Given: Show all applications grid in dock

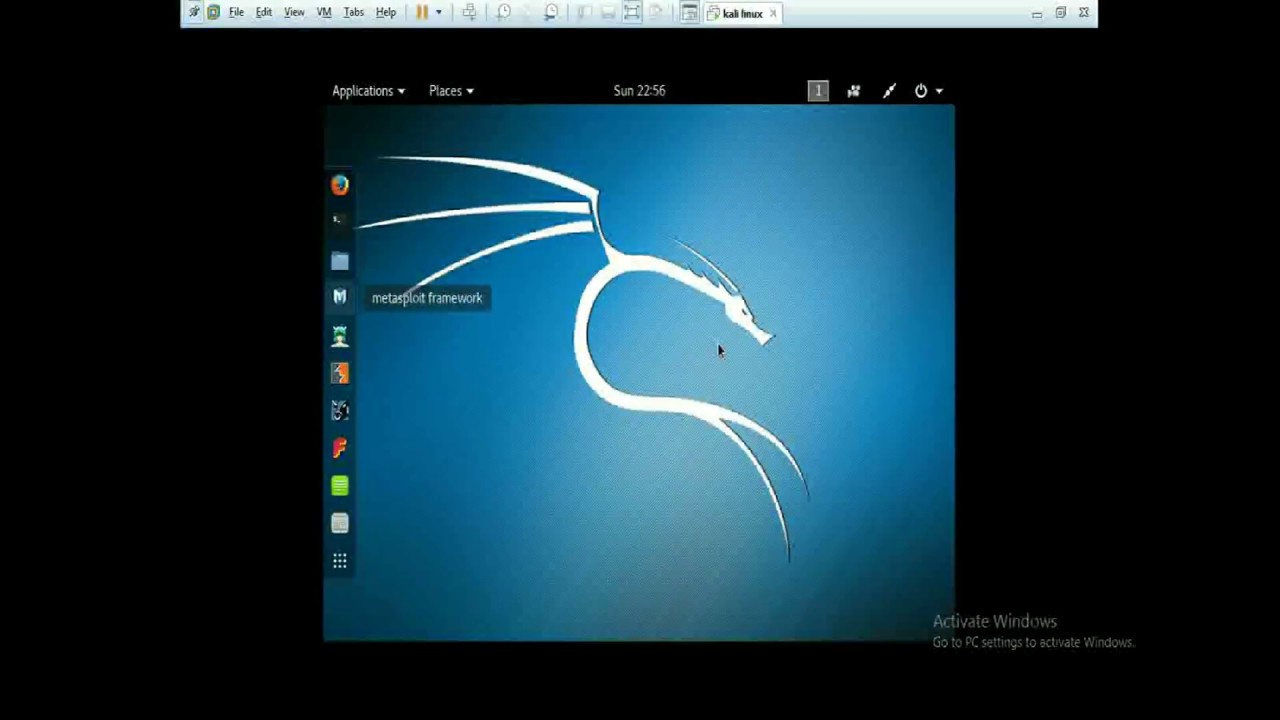Looking at the screenshot, I should pos(340,561).
